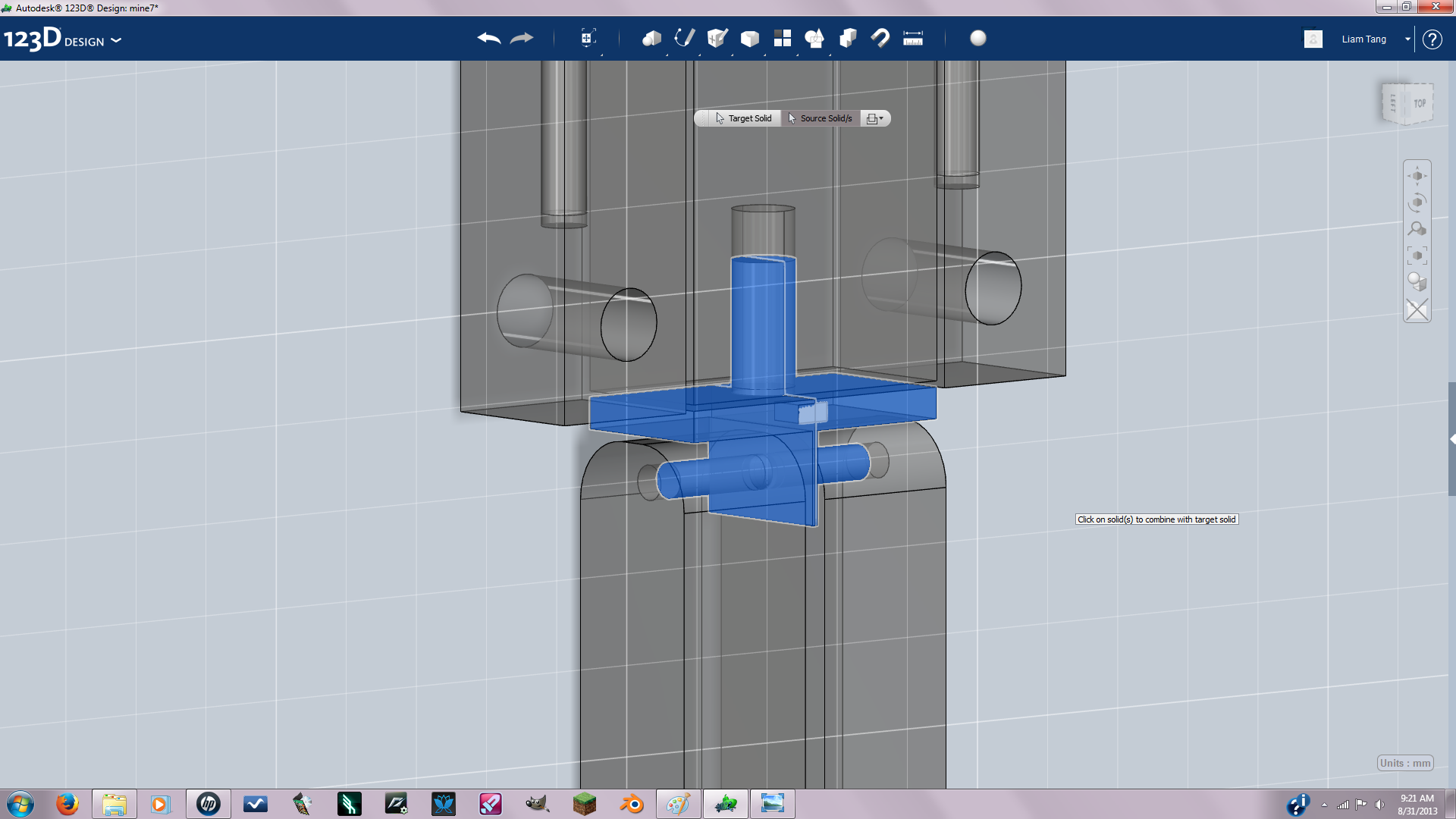Open the Help question mark

1432,39
